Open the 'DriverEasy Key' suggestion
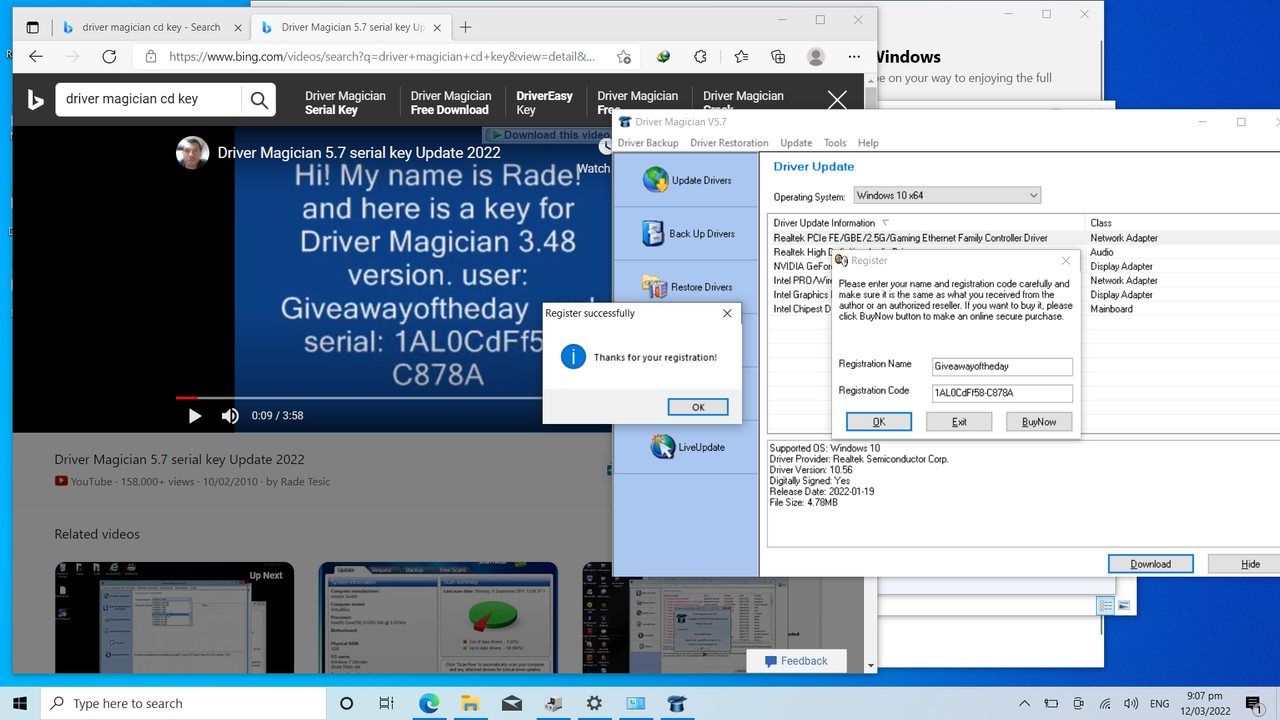The image size is (1280, 720). pos(545,103)
